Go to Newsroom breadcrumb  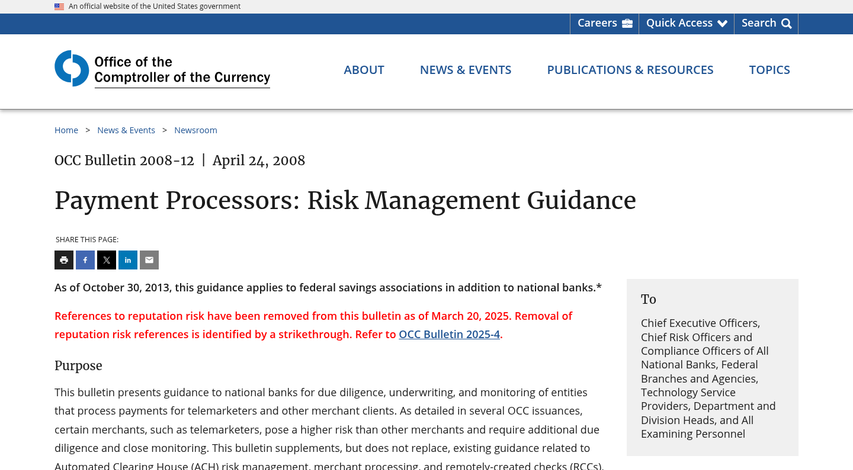(x=196, y=130)
